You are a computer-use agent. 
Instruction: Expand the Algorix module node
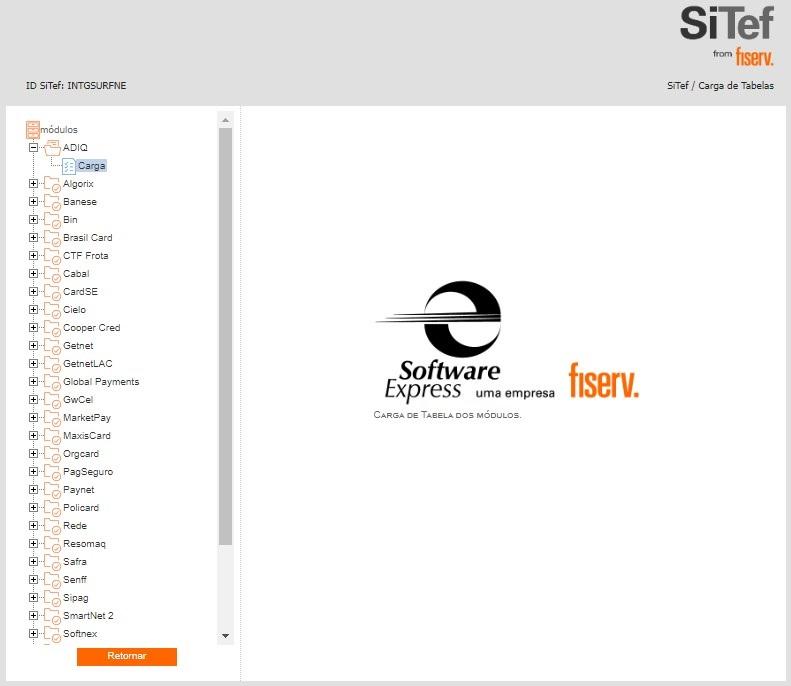click(x=33, y=184)
